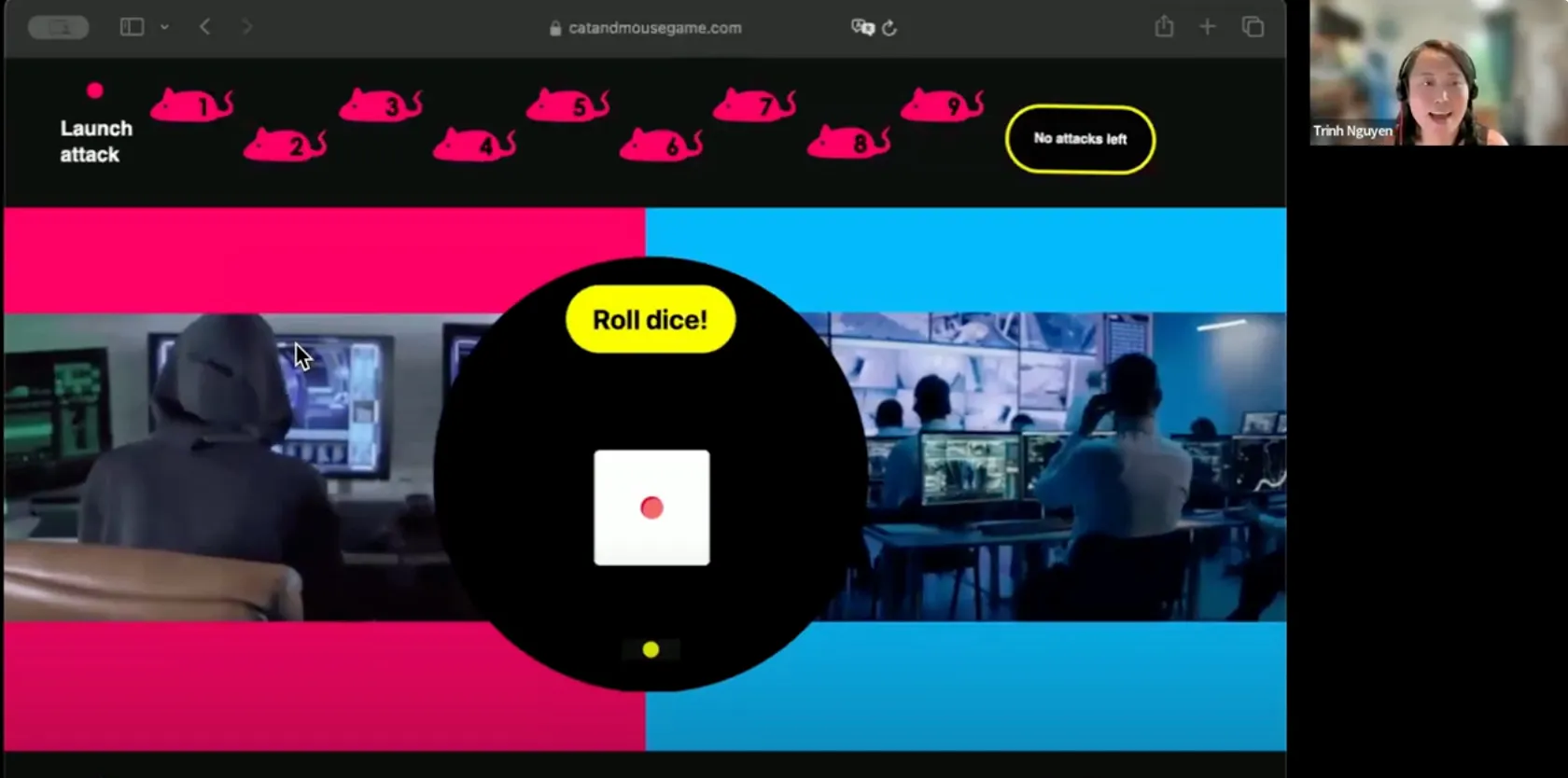The height and width of the screenshot is (778, 1568).
Task: Click the Launch attack label
Action: (96, 142)
